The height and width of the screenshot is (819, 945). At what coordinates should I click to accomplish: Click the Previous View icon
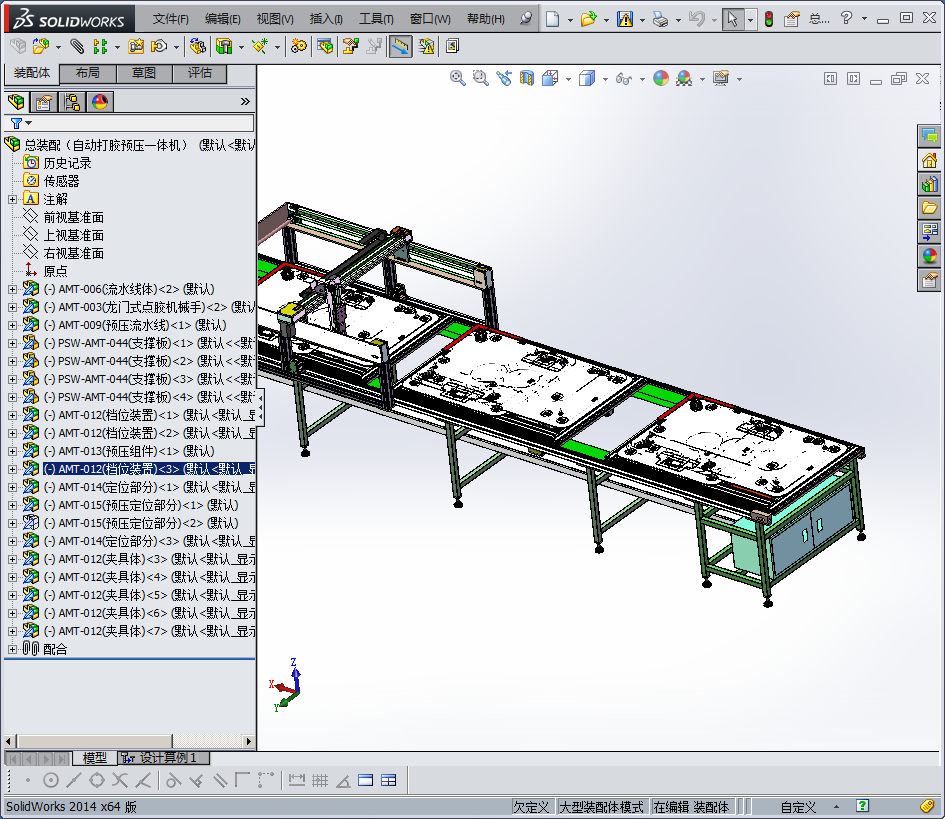(504, 78)
